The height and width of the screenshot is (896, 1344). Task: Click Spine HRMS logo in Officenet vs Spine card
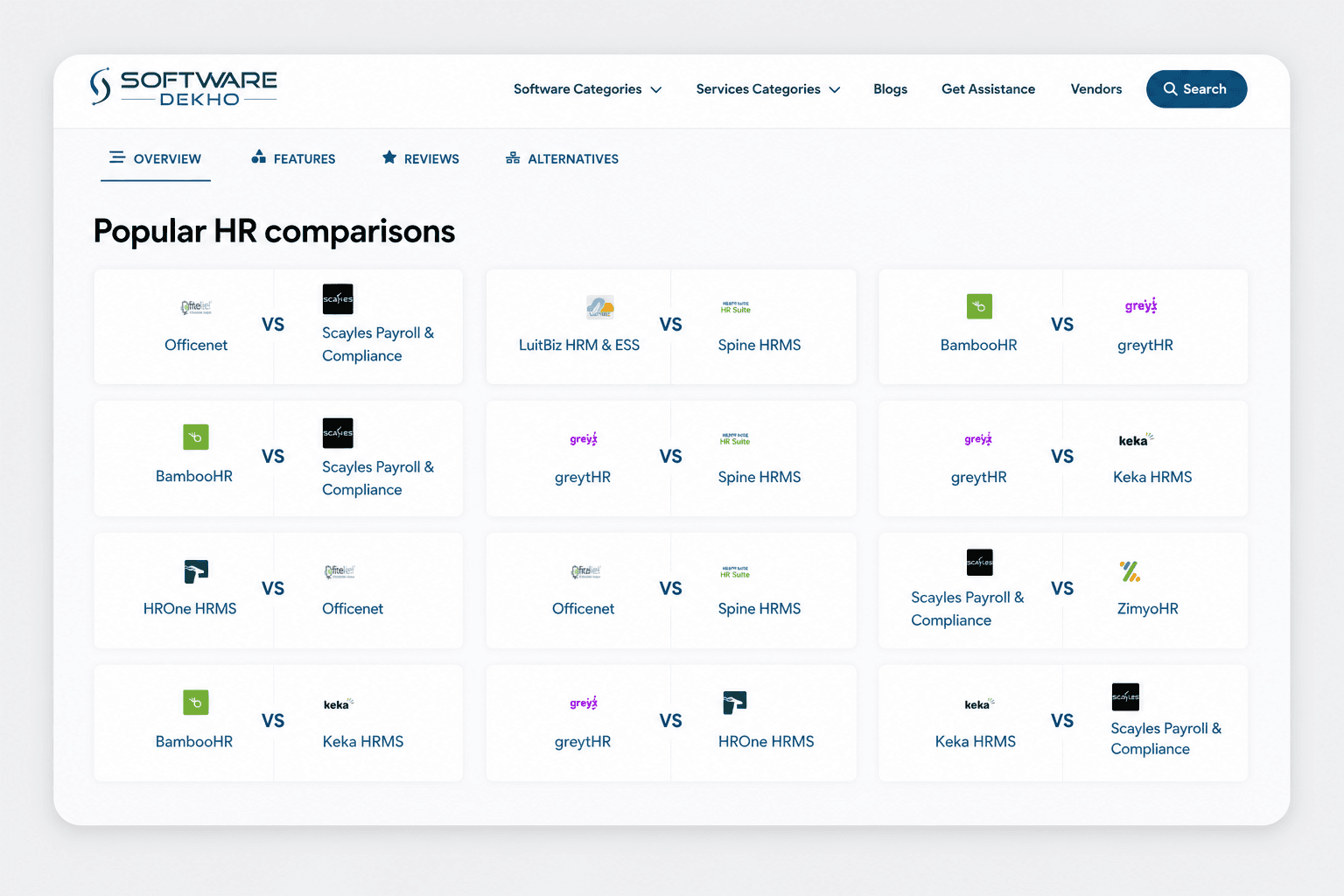[735, 571]
